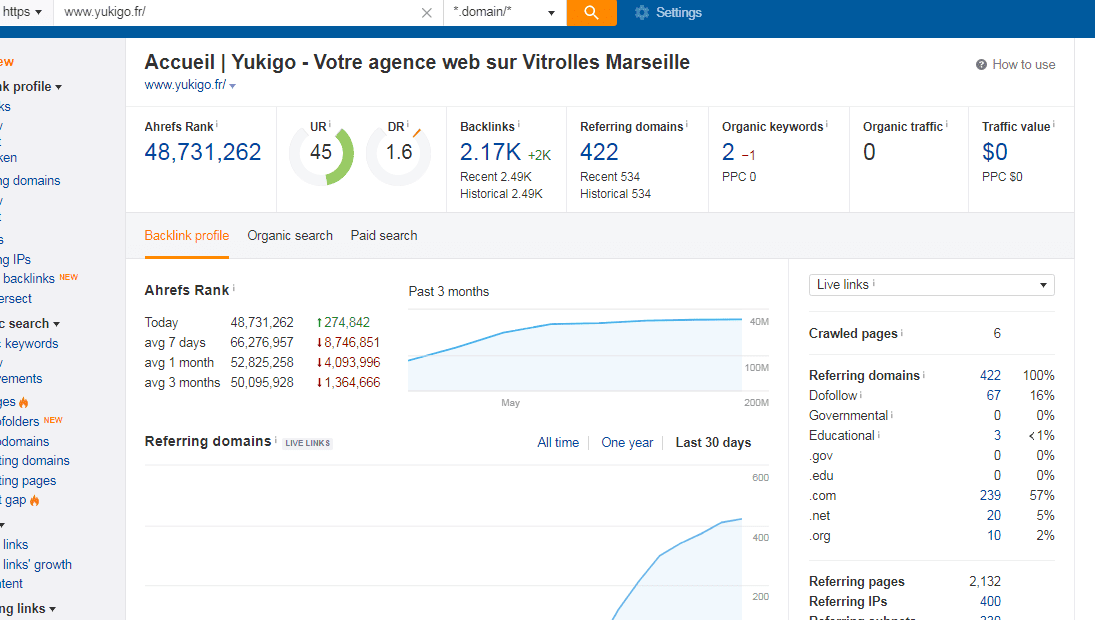This screenshot has height=620, width=1095.
Task: Click avg 7 days rank 66,276,957
Action: click(262, 342)
